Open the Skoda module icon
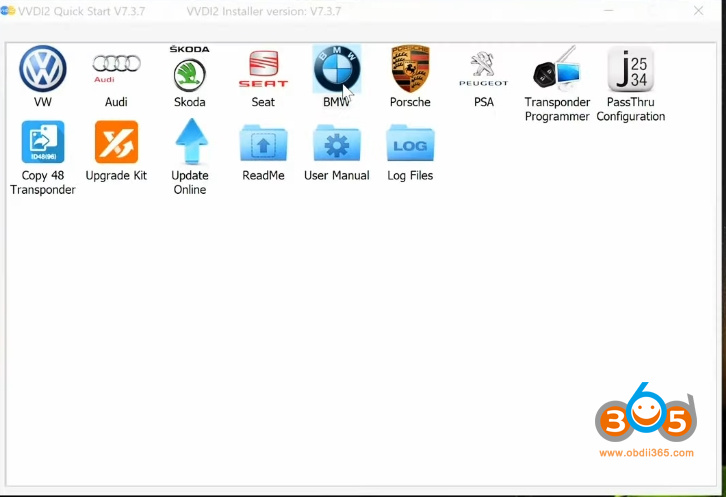726x497 pixels. [190, 72]
